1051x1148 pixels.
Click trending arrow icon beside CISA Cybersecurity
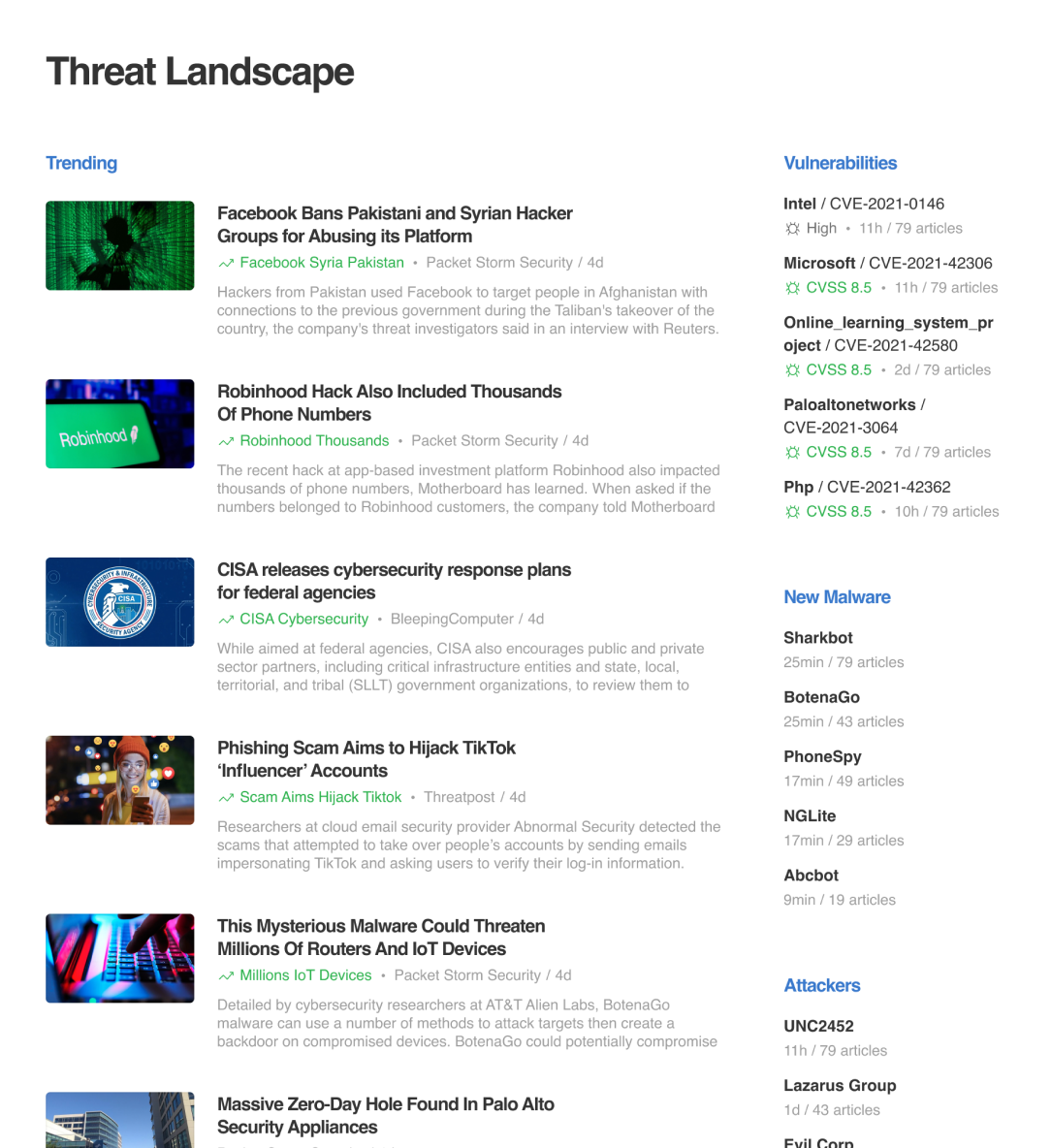point(226,620)
